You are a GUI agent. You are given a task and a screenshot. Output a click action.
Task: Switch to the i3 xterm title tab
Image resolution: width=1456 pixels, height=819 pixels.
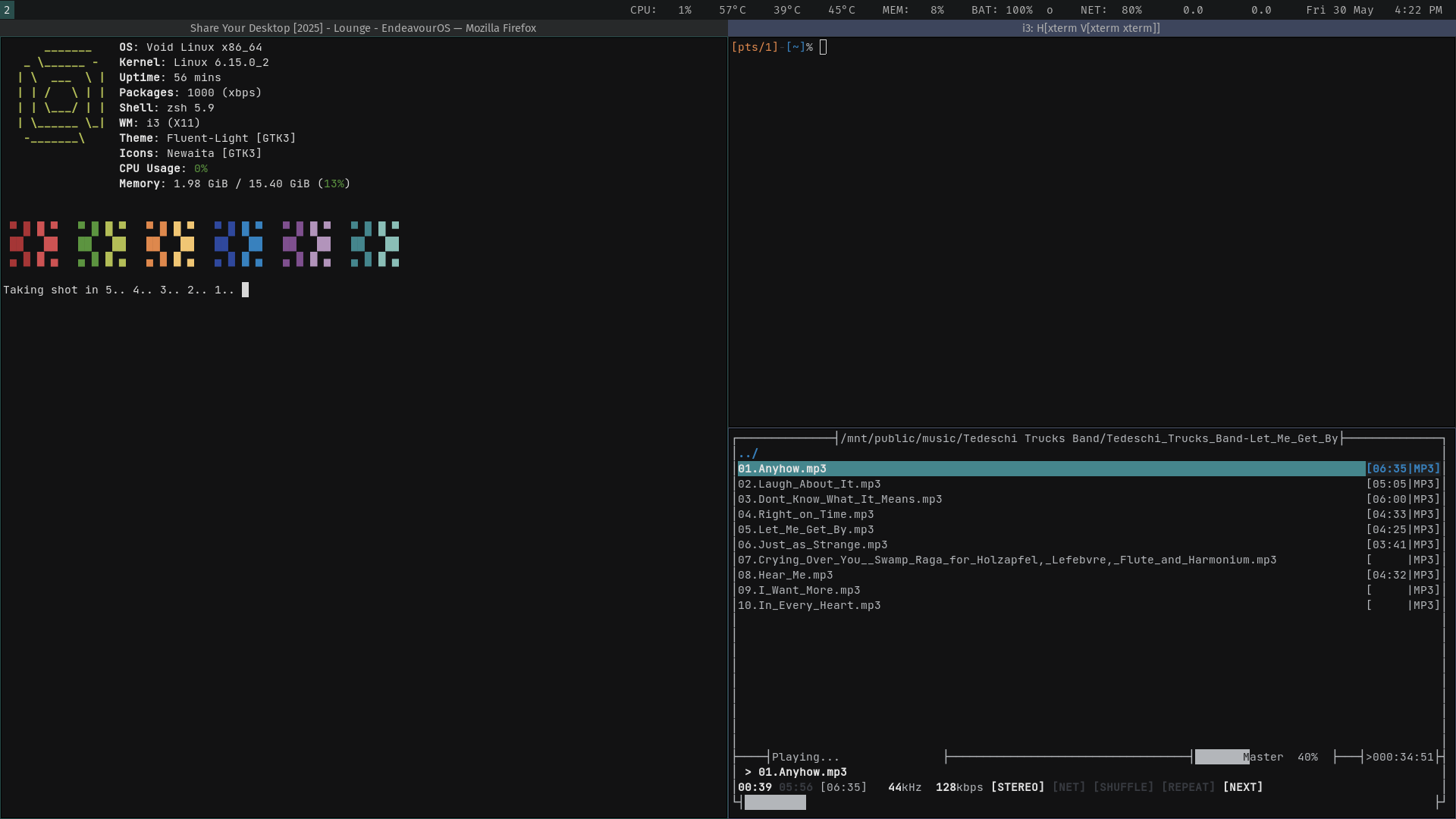(1091, 28)
